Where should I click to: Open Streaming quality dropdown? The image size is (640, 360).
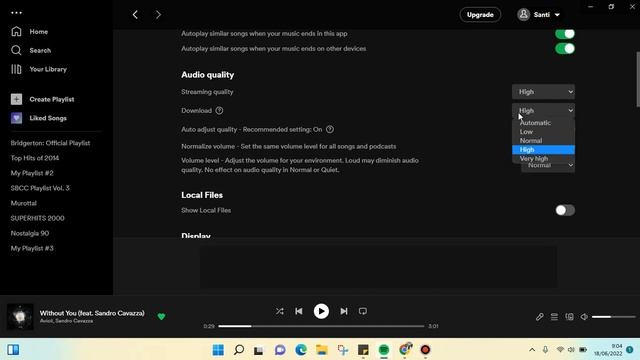tap(543, 92)
